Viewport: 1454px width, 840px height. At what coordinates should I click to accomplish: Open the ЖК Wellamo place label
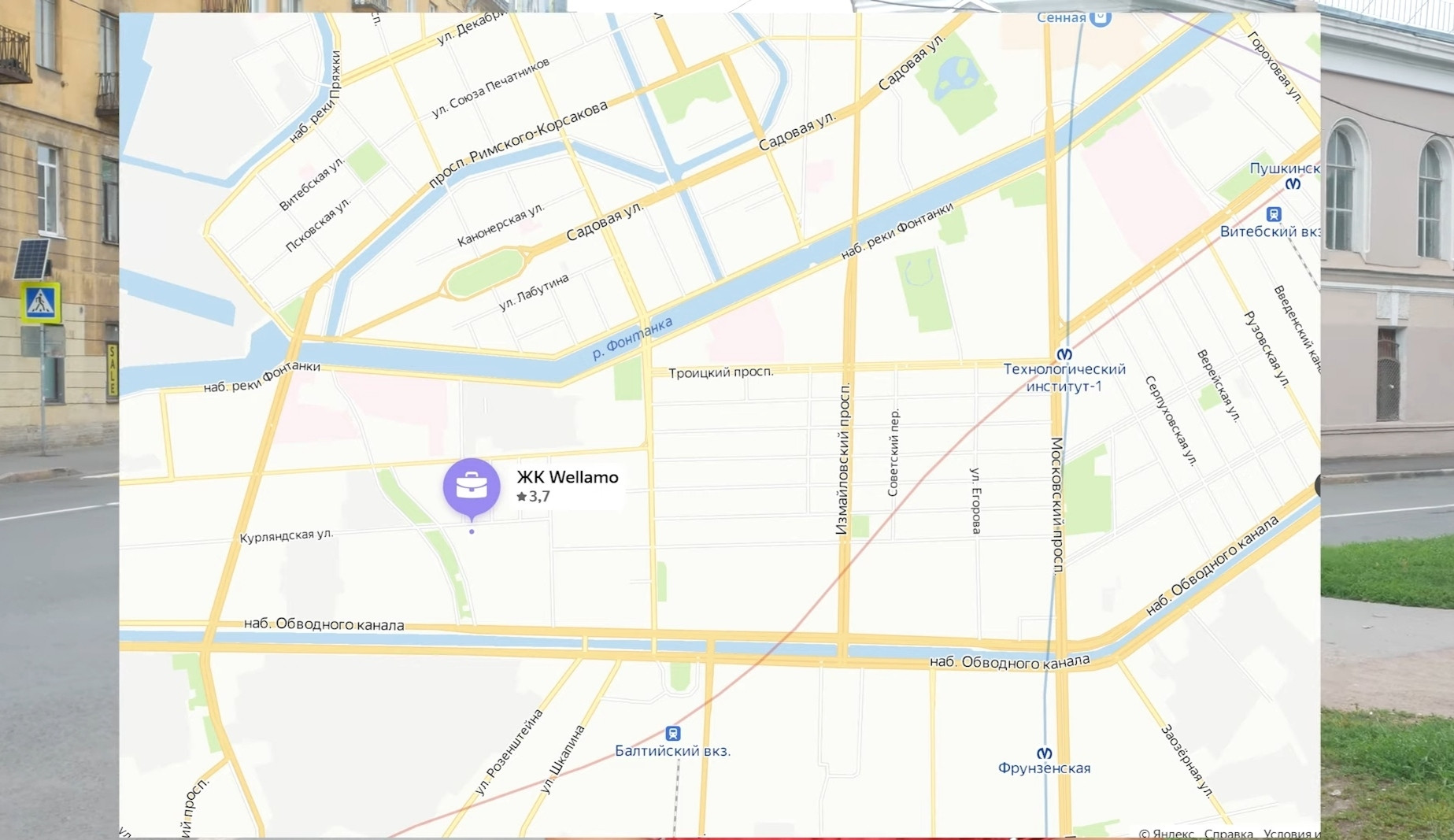click(568, 477)
